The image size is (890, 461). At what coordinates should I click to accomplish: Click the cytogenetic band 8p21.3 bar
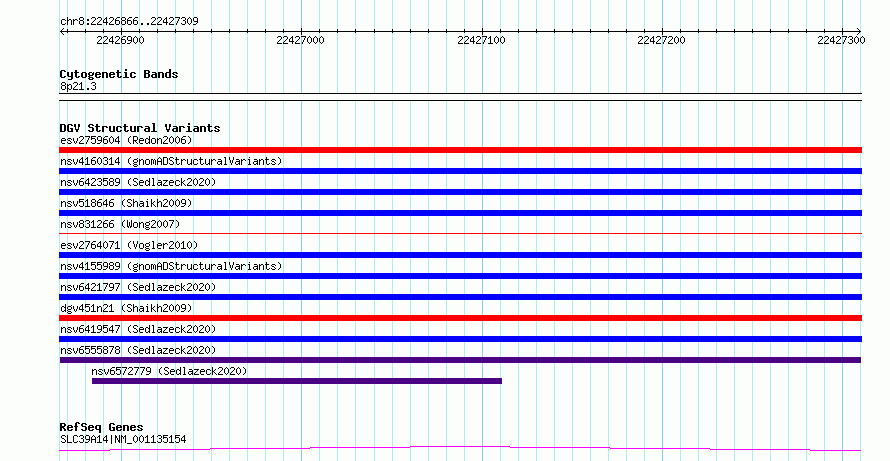pyautogui.click(x=460, y=97)
